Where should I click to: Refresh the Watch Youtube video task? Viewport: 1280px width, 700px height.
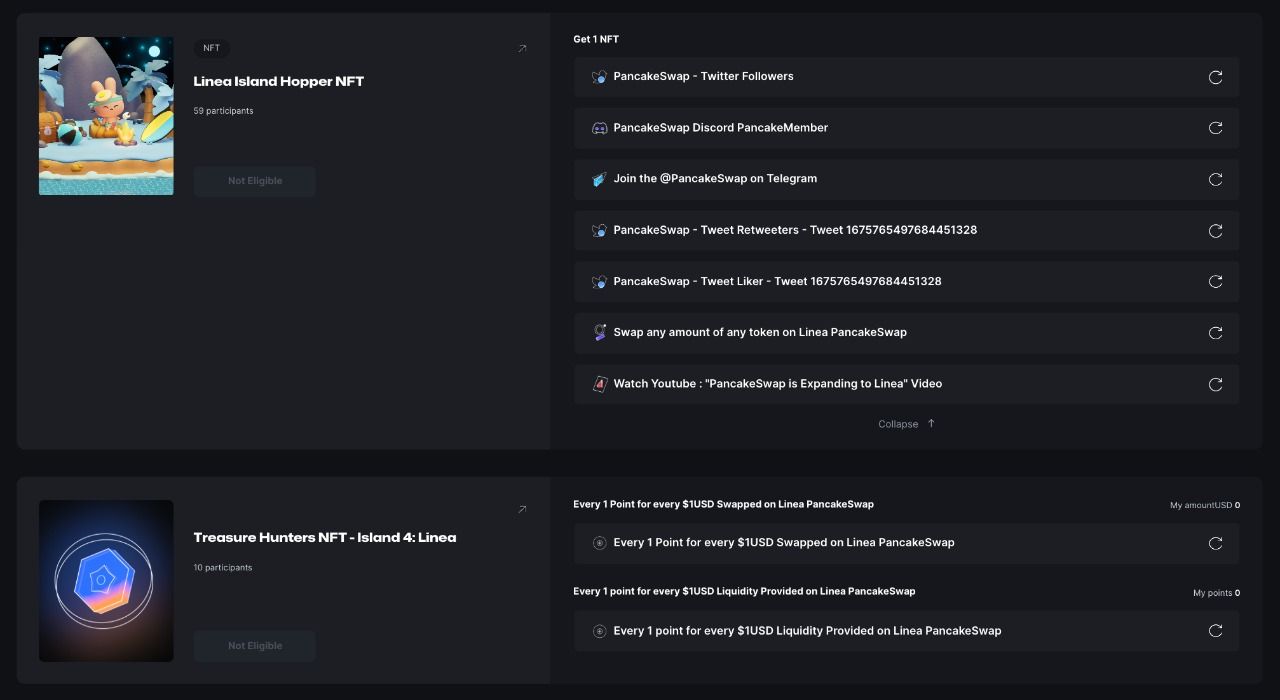1215,384
